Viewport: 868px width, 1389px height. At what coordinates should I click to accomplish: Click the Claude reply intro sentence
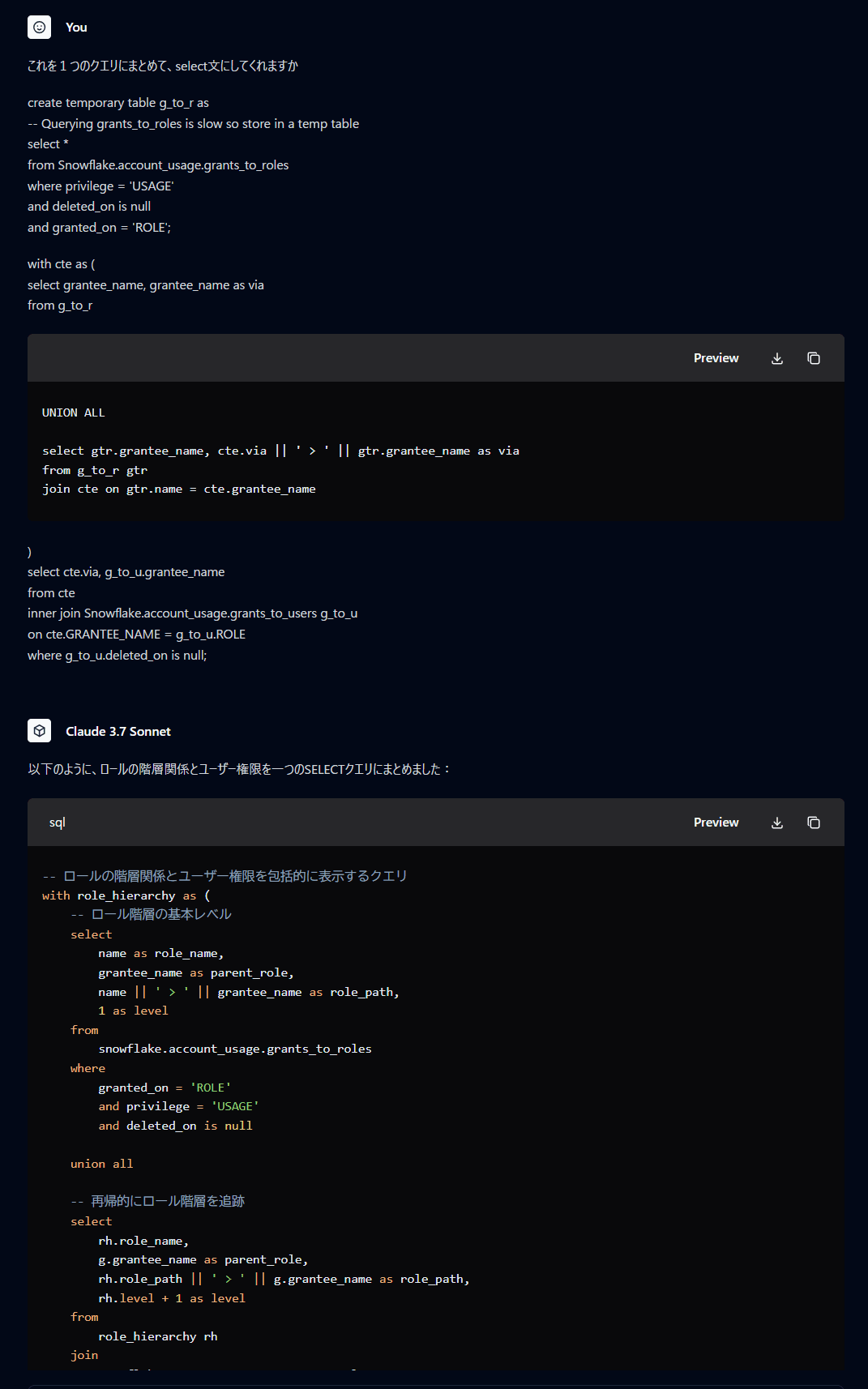click(x=239, y=769)
